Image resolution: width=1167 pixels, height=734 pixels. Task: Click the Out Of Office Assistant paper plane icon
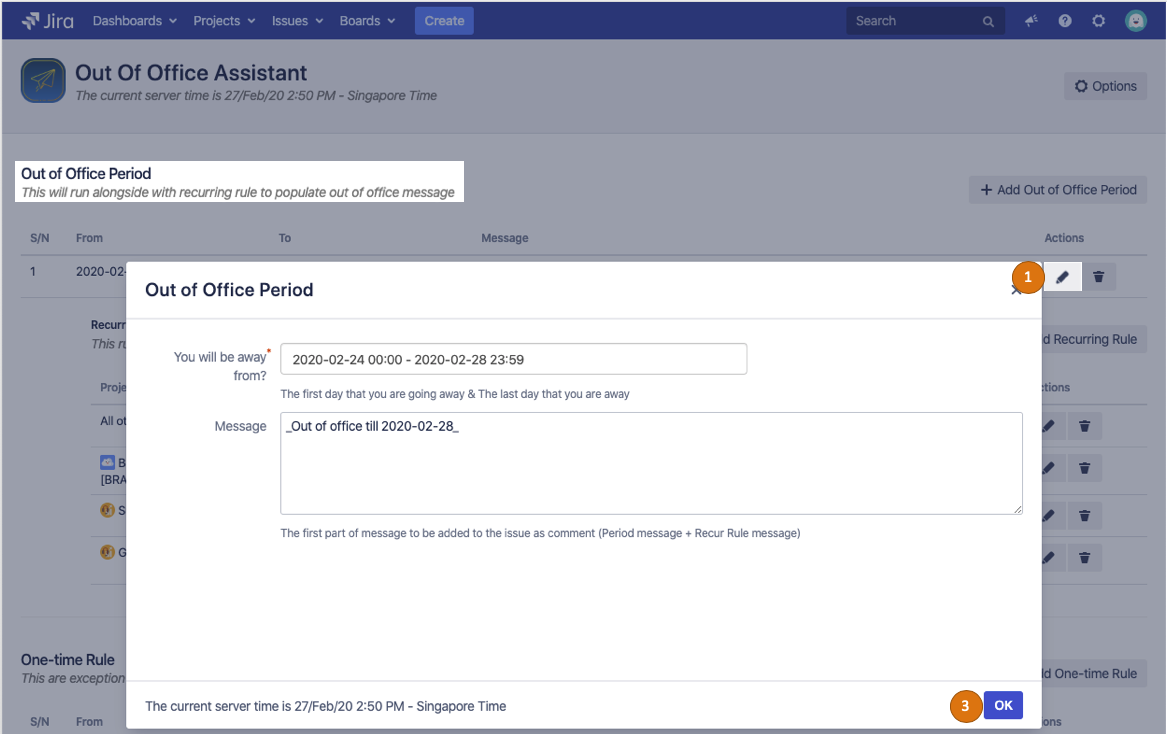point(43,82)
